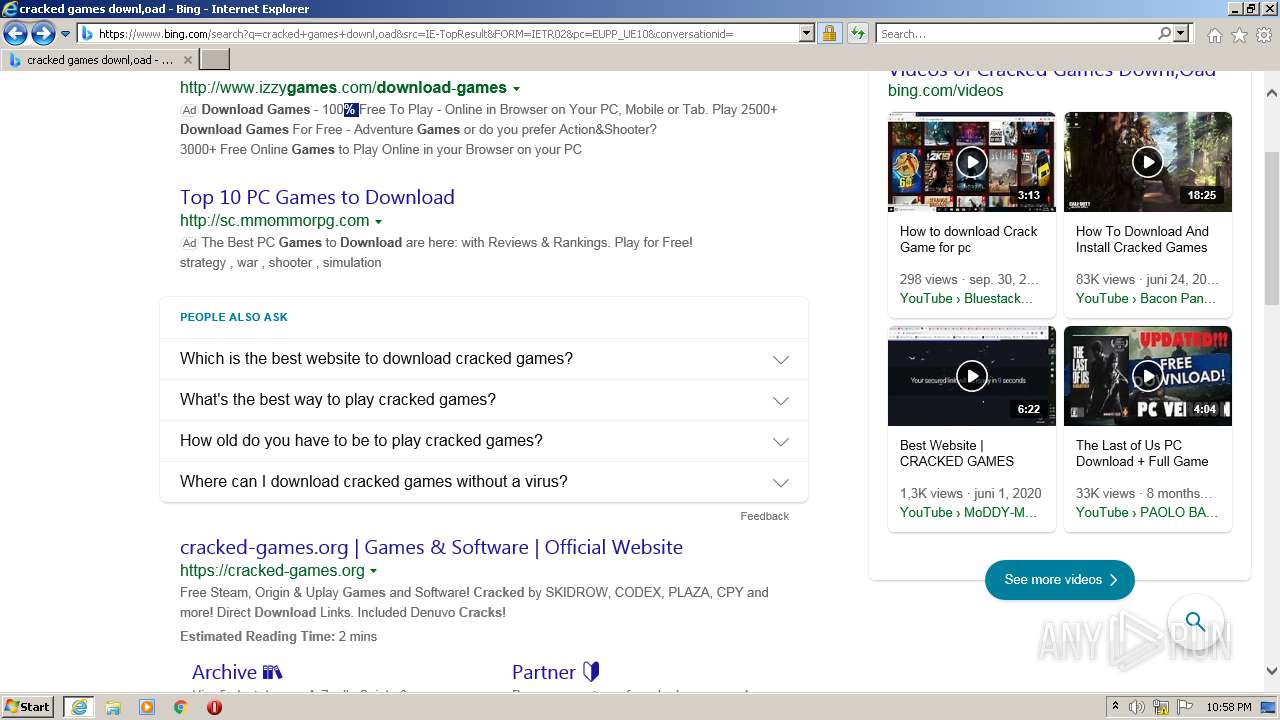Viewport: 1280px width, 720px height.
Task: Click 'YouTube › Bluestack...' source text
Action: pyautogui.click(x=966, y=298)
